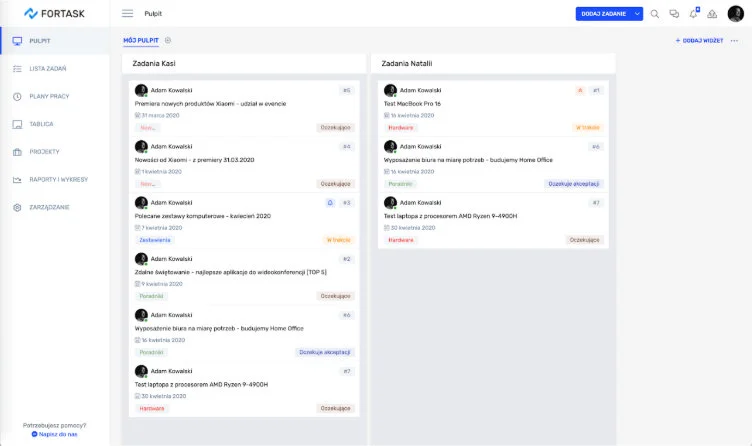Open the user profile avatar
Screen dimensions: 752x446
pos(735,14)
